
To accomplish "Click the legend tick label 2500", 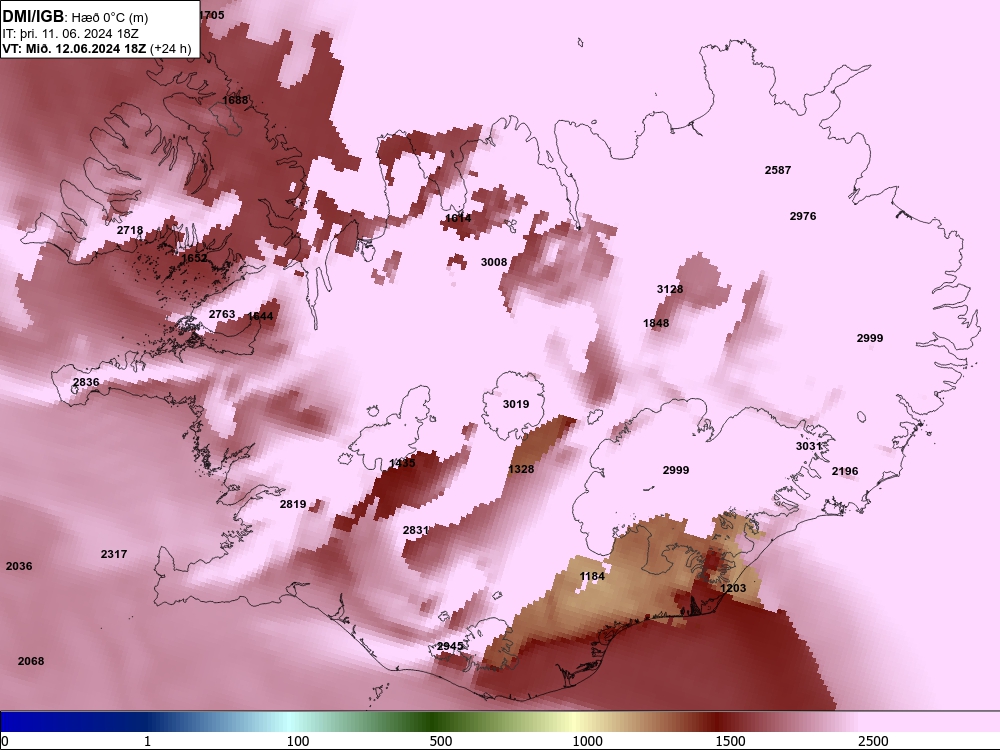I will click(873, 741).
